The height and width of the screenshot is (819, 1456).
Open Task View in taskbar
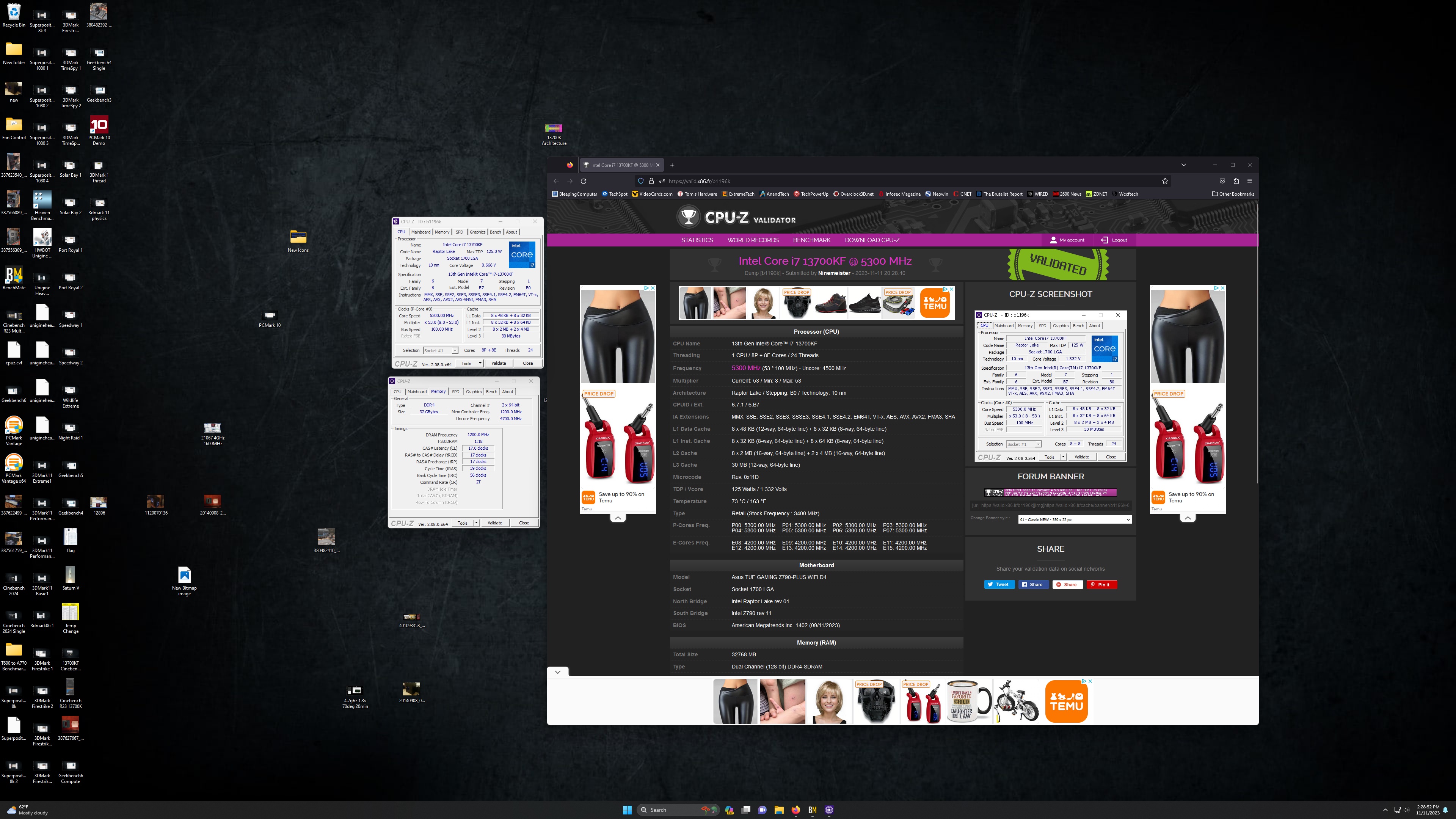745,810
